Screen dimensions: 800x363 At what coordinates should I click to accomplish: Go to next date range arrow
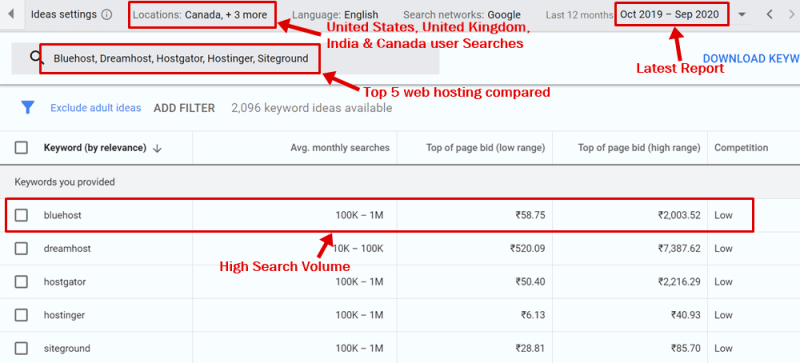792,15
